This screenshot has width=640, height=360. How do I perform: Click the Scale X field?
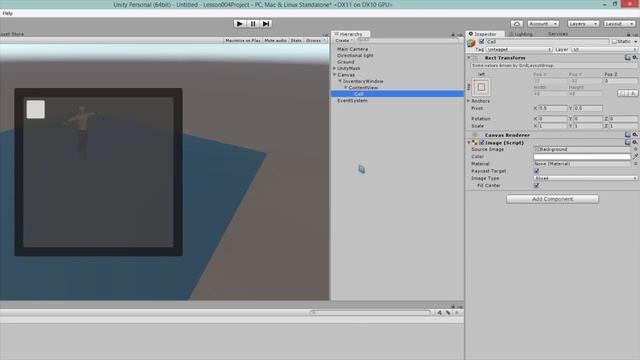[x=553, y=126]
